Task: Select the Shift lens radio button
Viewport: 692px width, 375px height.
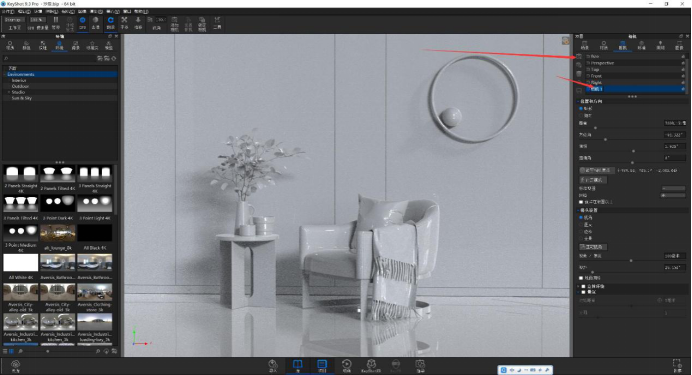Action: click(x=581, y=231)
